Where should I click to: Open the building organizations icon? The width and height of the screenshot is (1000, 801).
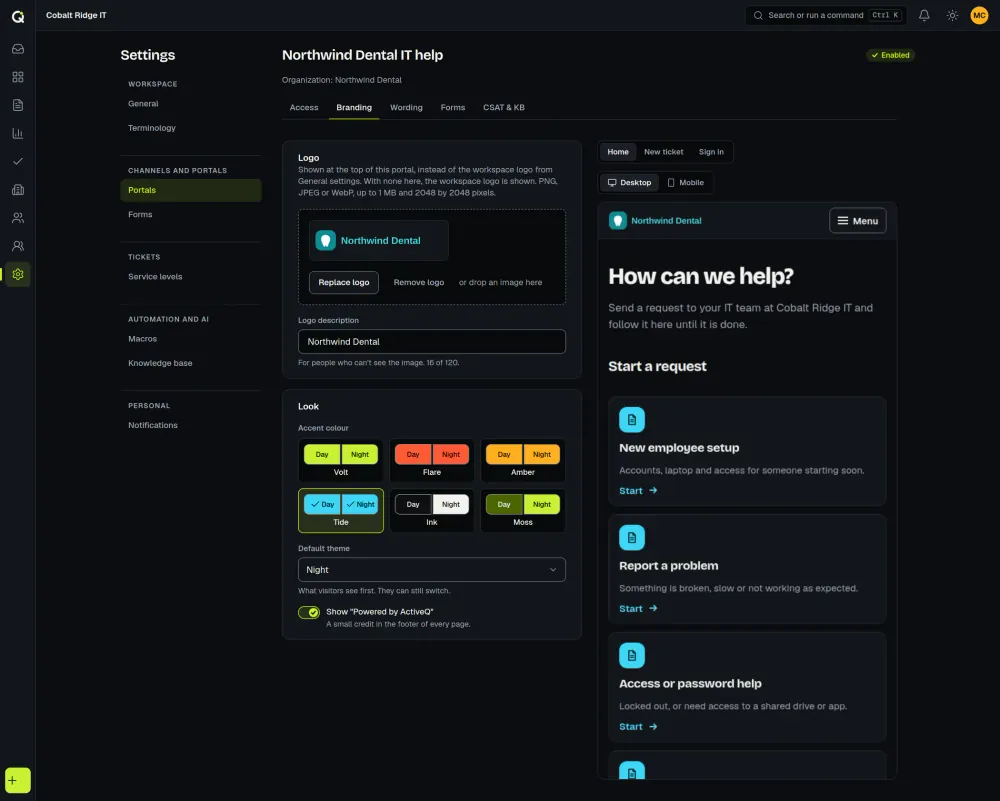[18, 189]
